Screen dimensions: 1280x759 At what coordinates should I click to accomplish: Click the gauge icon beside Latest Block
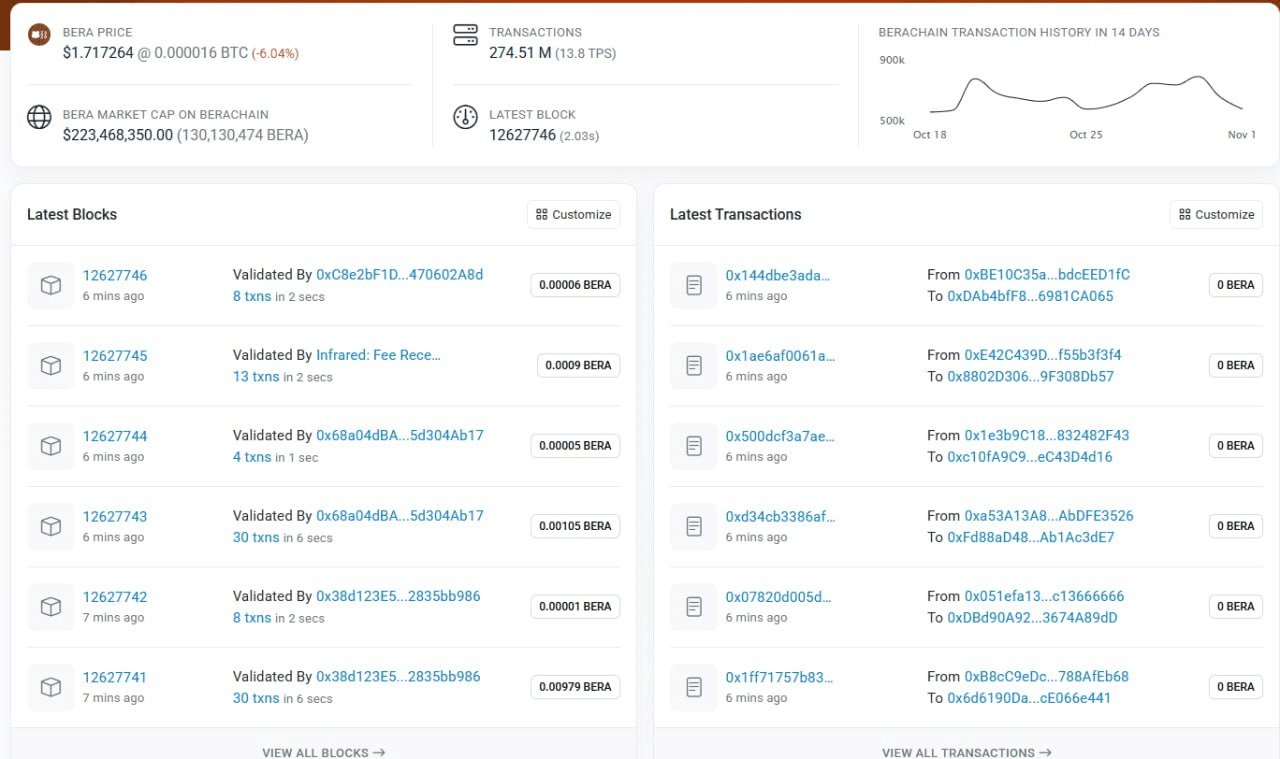click(465, 117)
